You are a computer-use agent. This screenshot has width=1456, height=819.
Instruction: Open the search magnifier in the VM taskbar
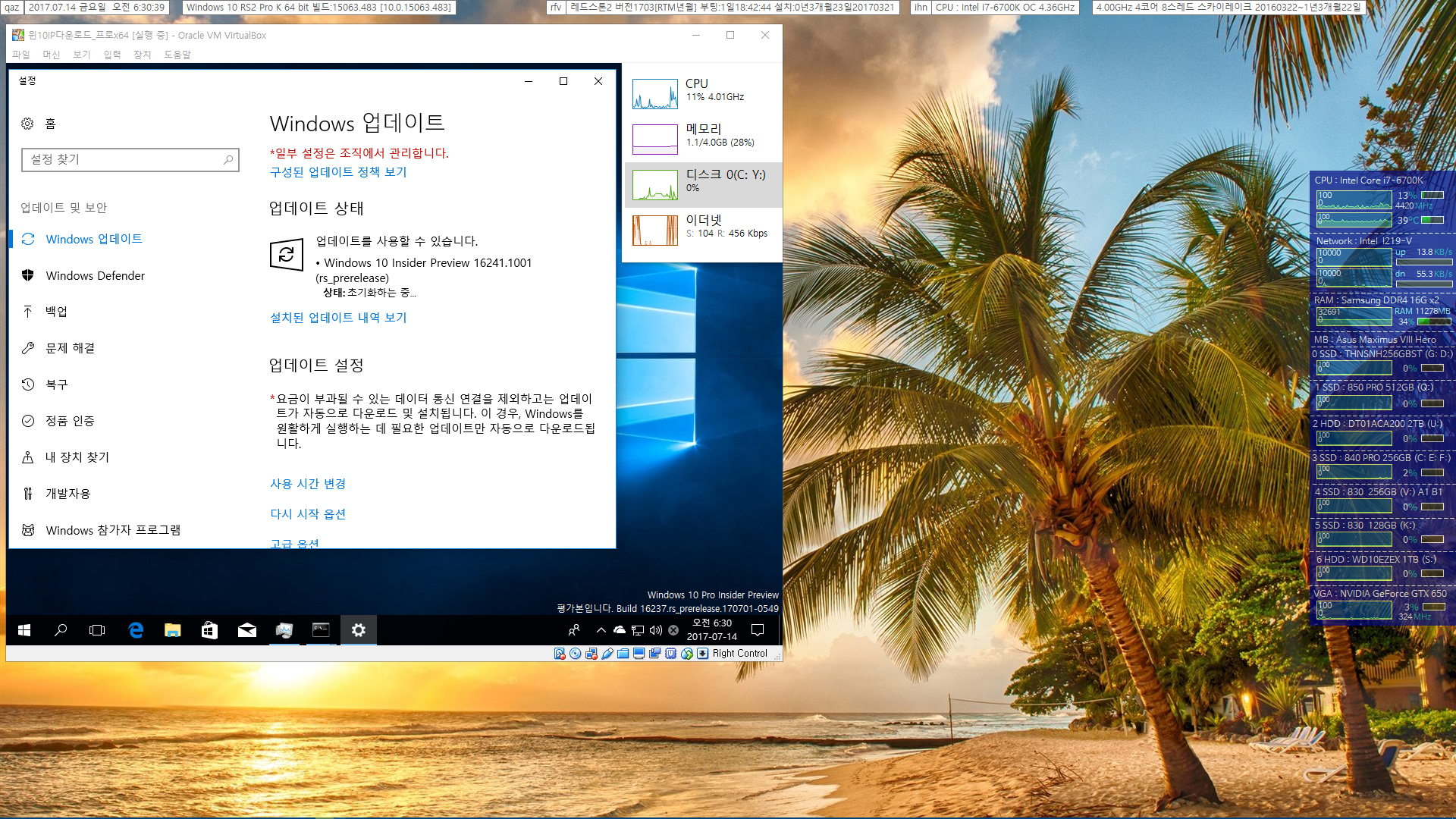[61, 630]
